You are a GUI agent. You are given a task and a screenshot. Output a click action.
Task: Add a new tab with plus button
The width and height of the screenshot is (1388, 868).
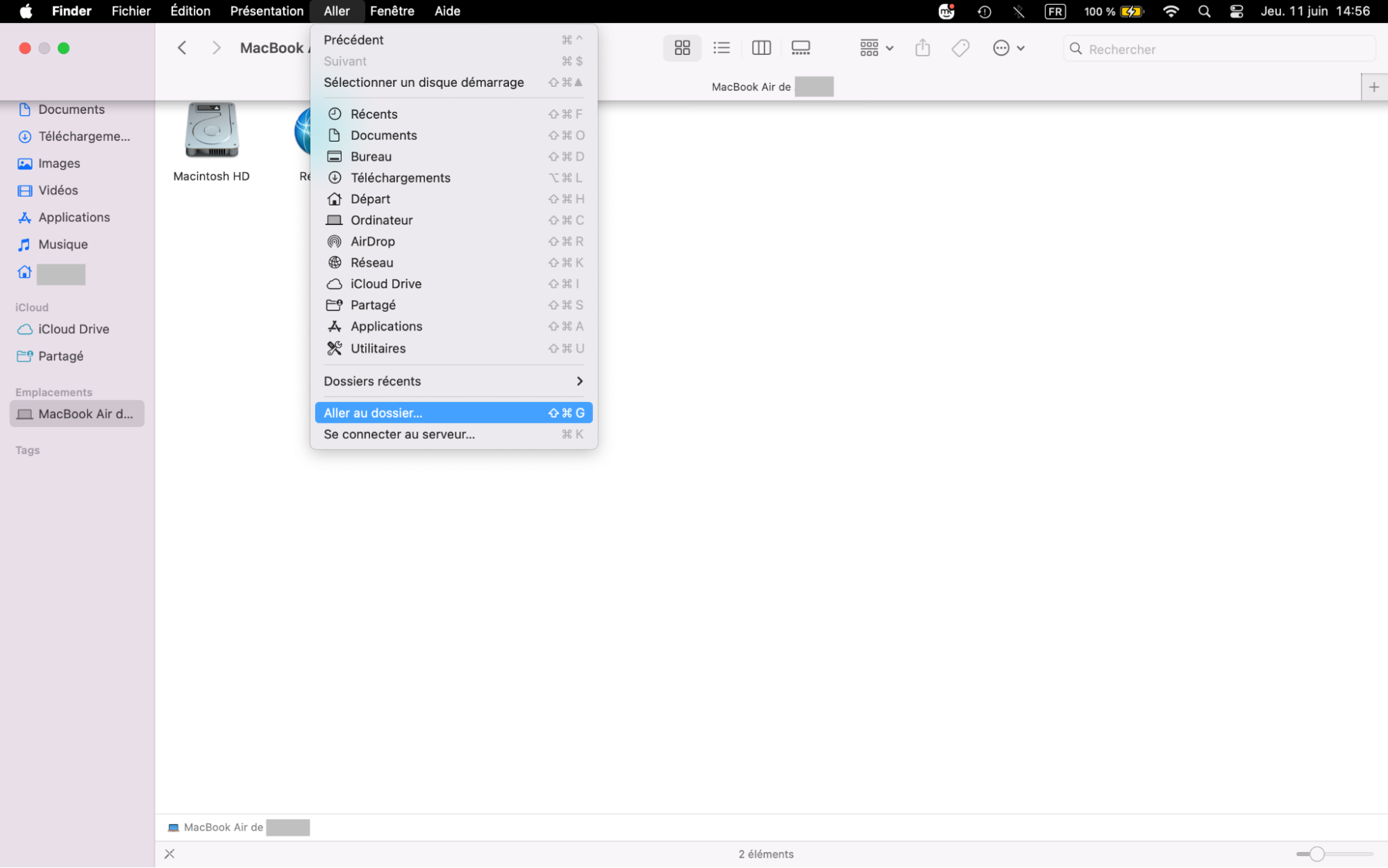[1373, 87]
